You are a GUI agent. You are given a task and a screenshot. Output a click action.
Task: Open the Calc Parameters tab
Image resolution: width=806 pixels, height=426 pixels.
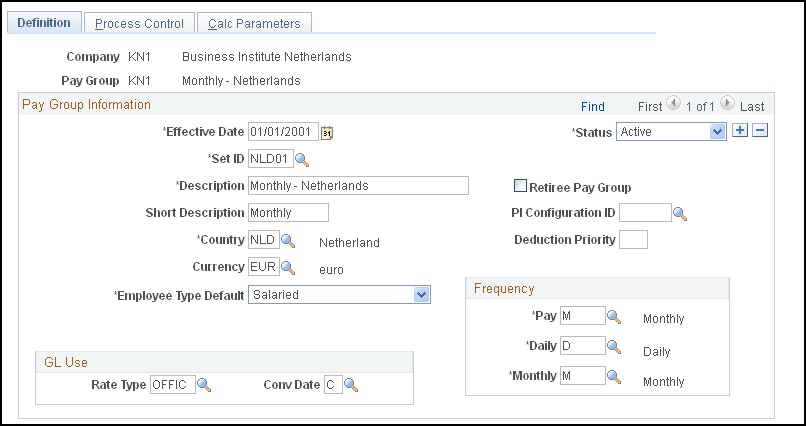tap(254, 23)
